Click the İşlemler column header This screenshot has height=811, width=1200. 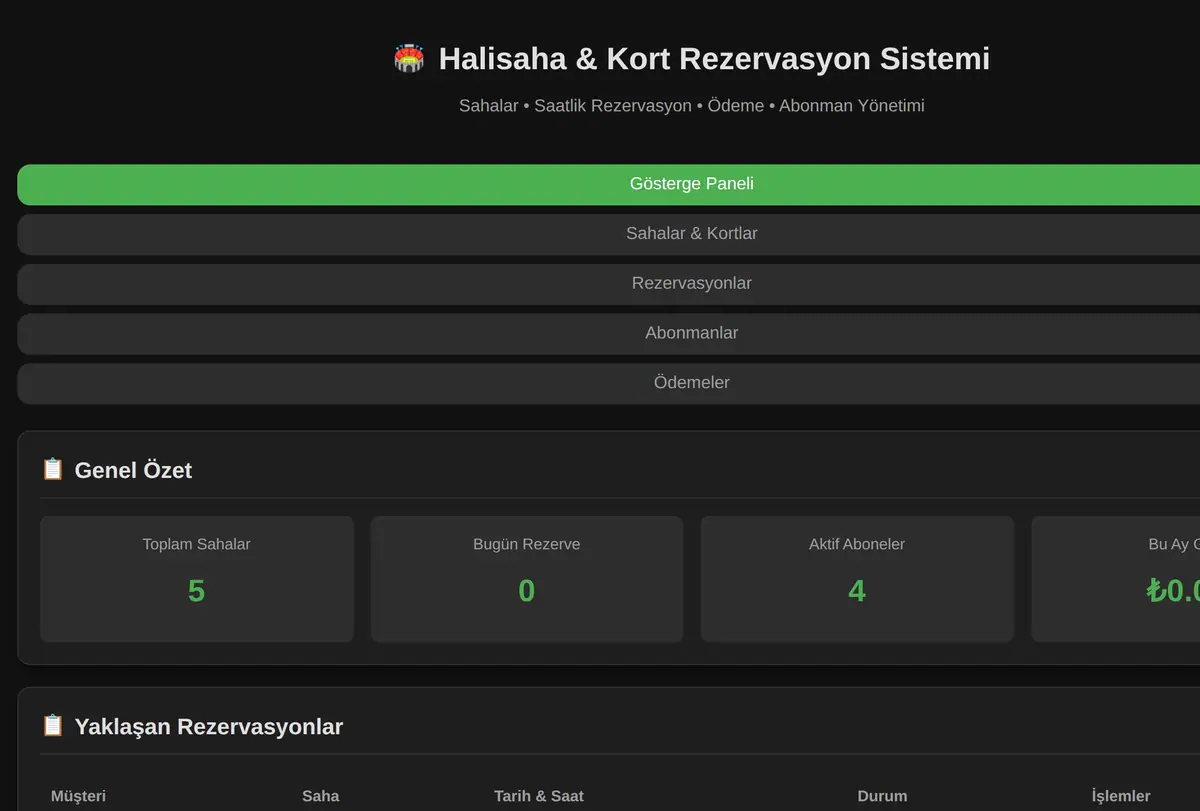click(1121, 796)
